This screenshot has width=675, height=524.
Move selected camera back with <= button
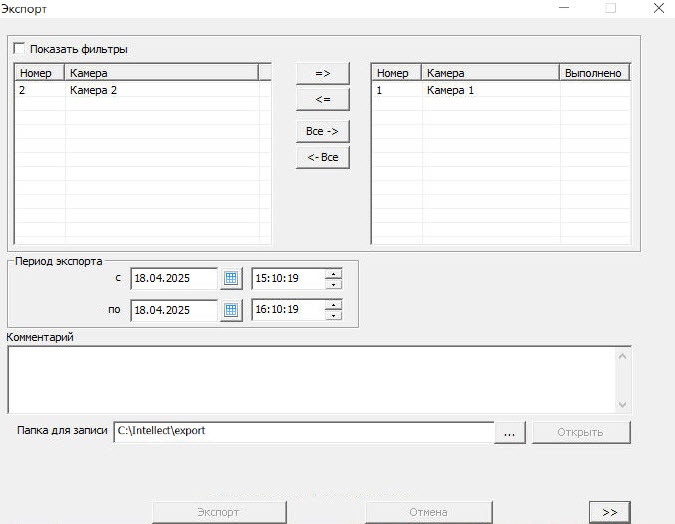tap(322, 99)
